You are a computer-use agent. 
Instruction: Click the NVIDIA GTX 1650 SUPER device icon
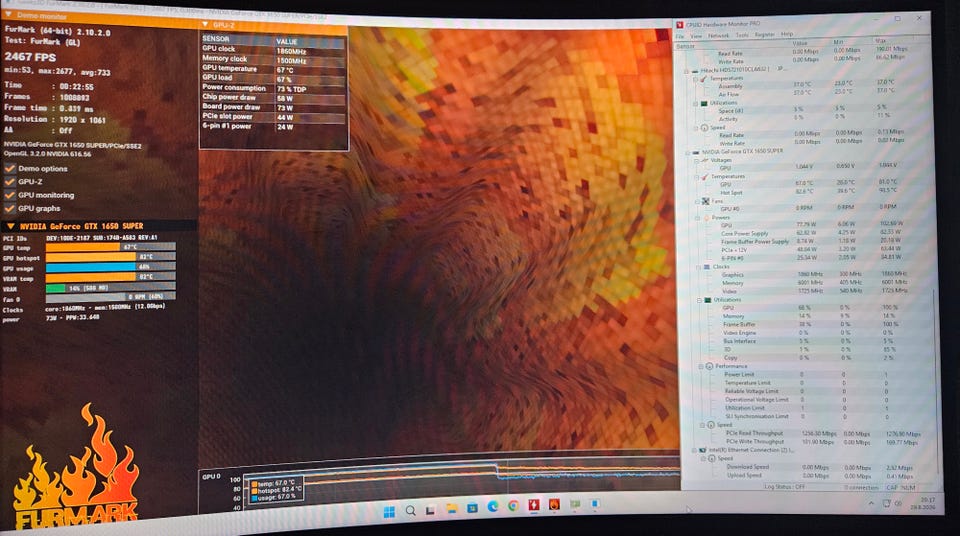tap(696, 152)
